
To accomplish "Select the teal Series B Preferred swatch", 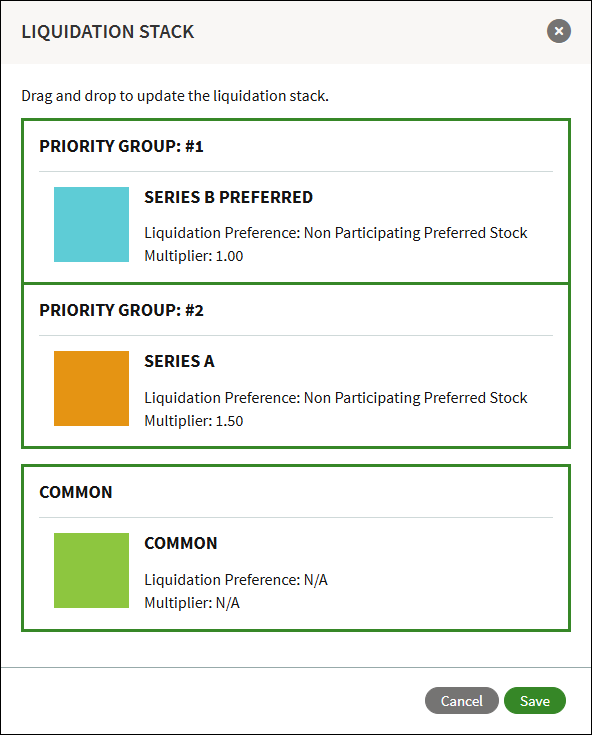I will coord(91,225).
